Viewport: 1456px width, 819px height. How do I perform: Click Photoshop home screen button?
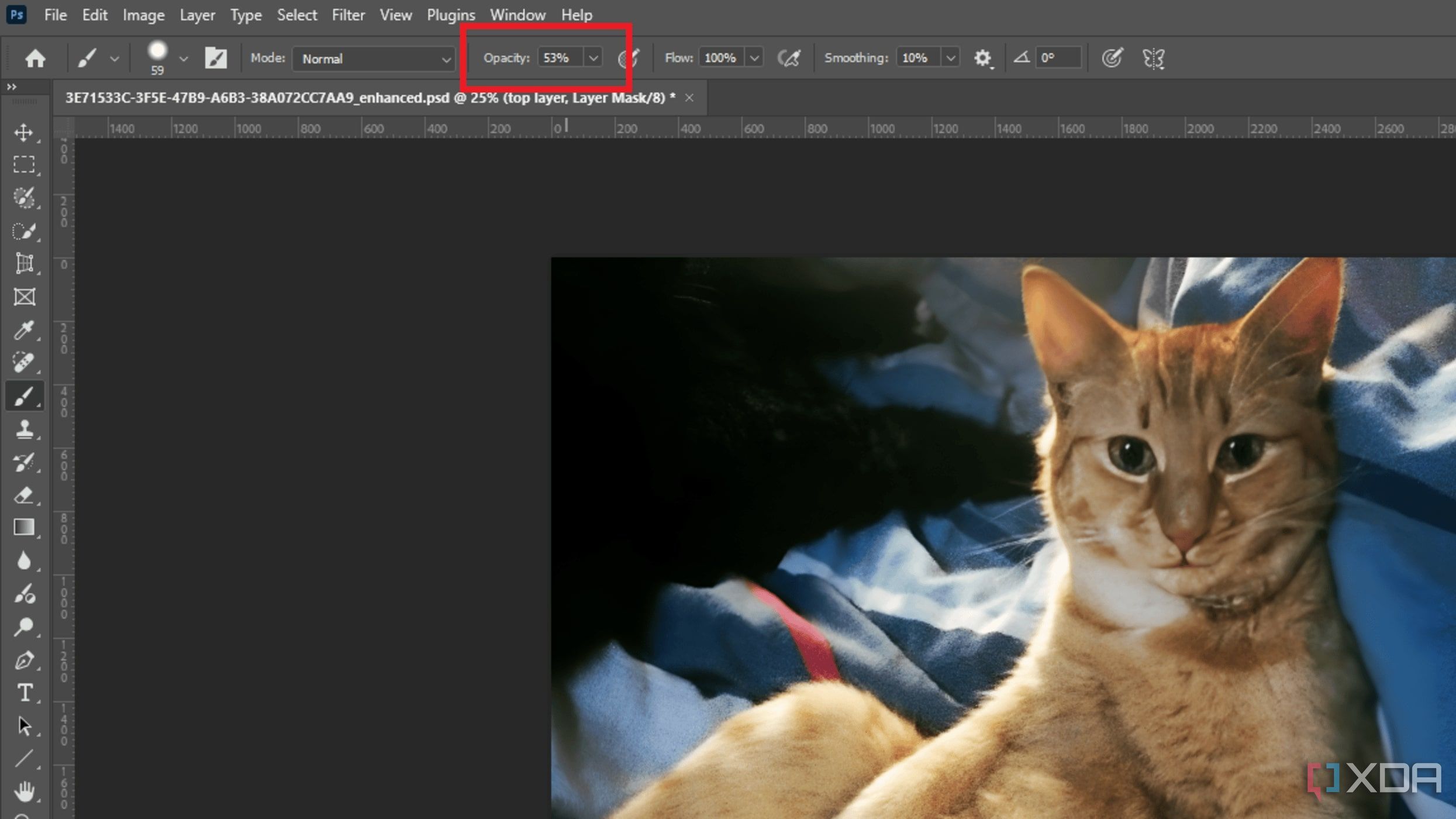[x=34, y=57]
